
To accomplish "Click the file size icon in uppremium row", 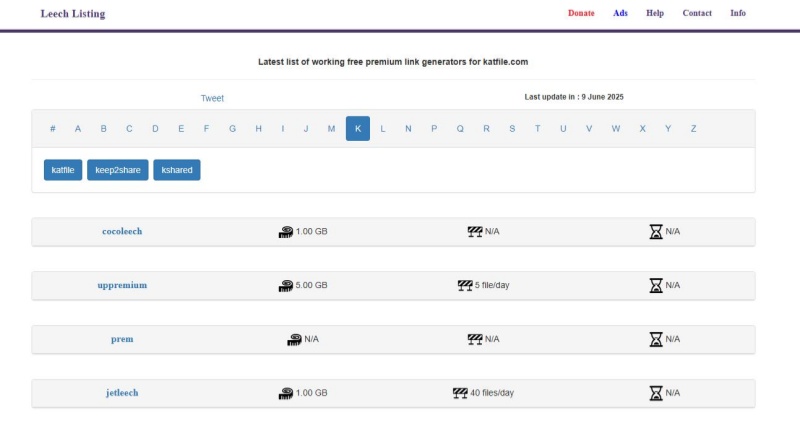I will pyautogui.click(x=286, y=286).
